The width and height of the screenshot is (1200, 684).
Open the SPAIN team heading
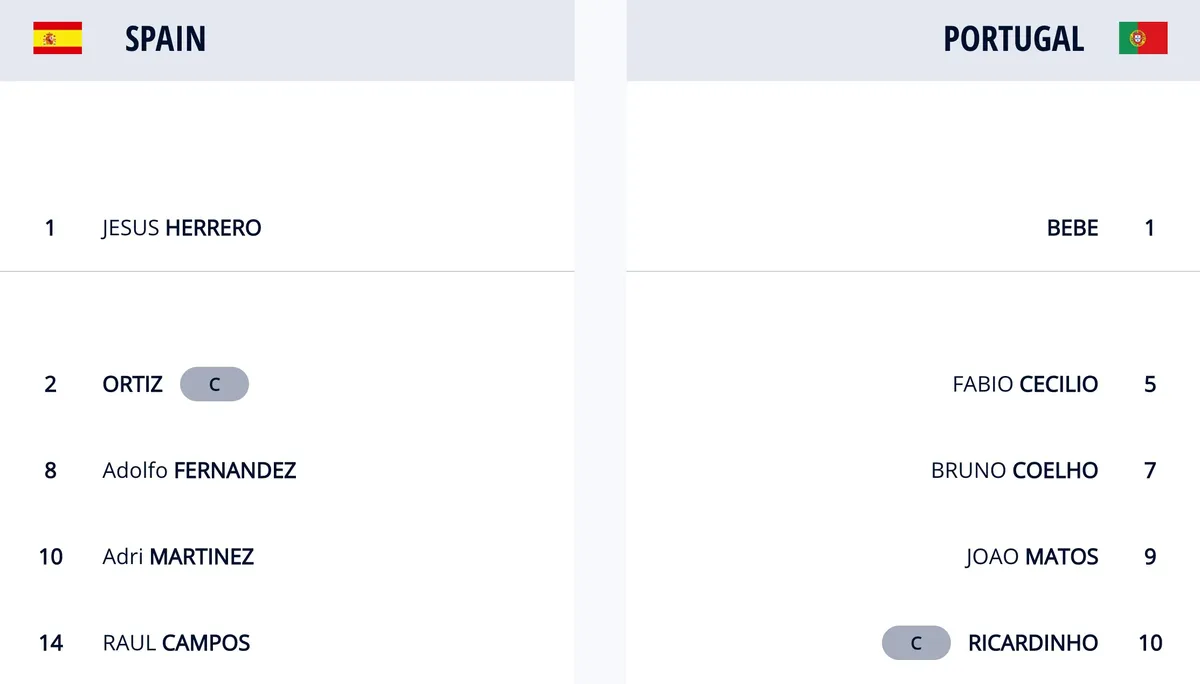(166, 39)
